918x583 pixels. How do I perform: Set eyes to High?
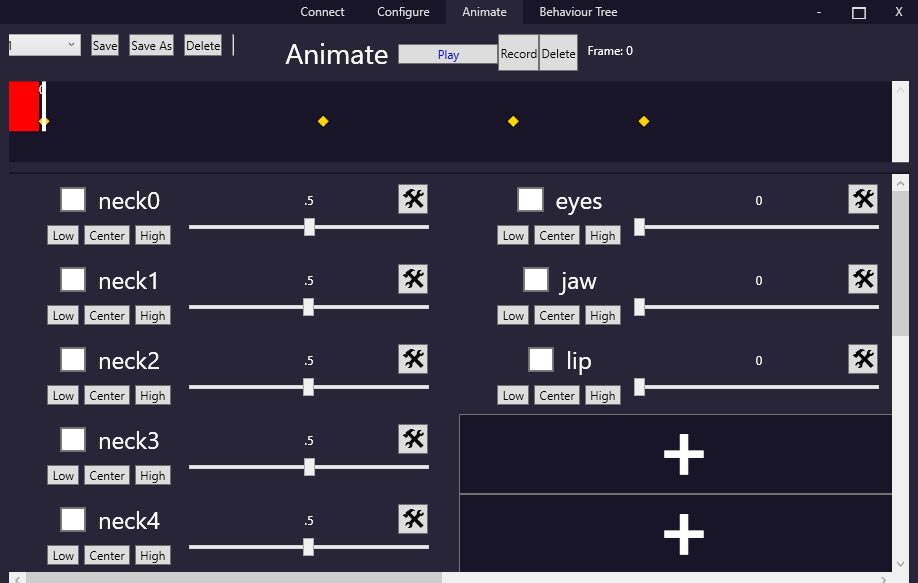tap(602, 235)
